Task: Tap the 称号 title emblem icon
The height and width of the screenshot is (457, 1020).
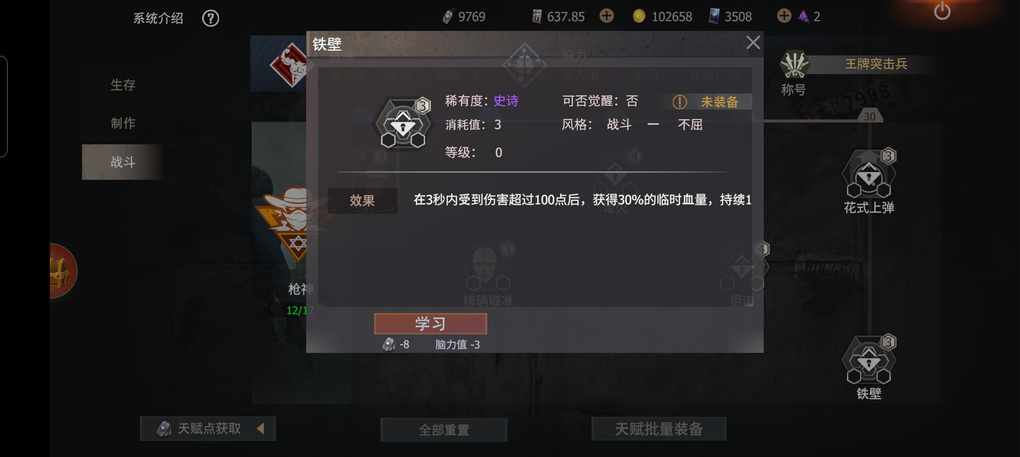Action: (x=794, y=66)
